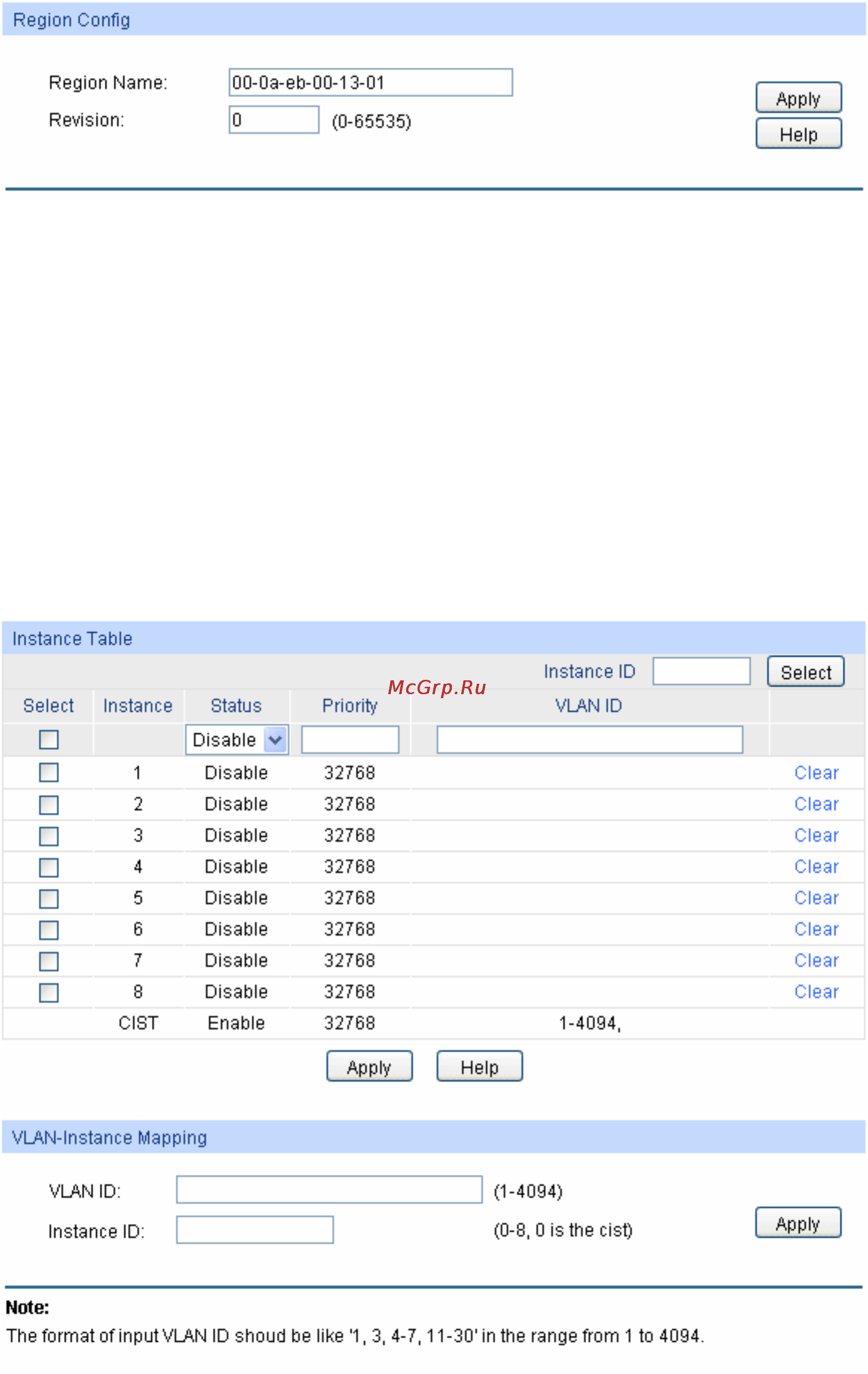Viewport: 868px width, 1374px height.
Task: Check the box for instance 1
Action: coord(49,773)
